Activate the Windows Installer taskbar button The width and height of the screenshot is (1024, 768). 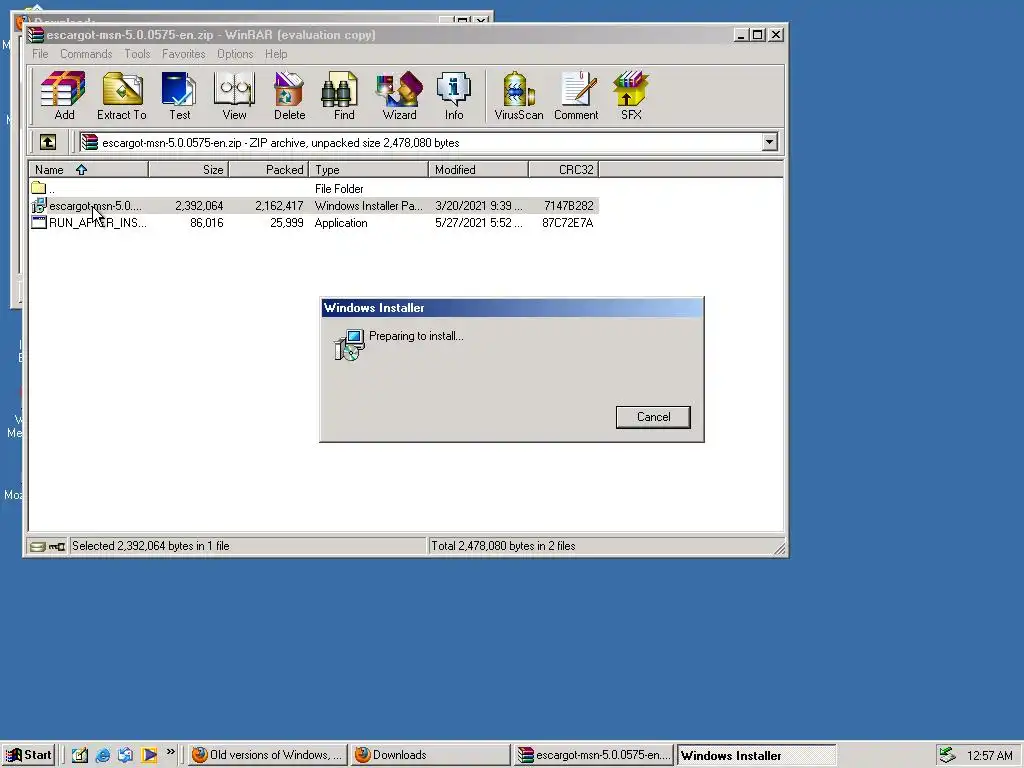[x=757, y=755]
